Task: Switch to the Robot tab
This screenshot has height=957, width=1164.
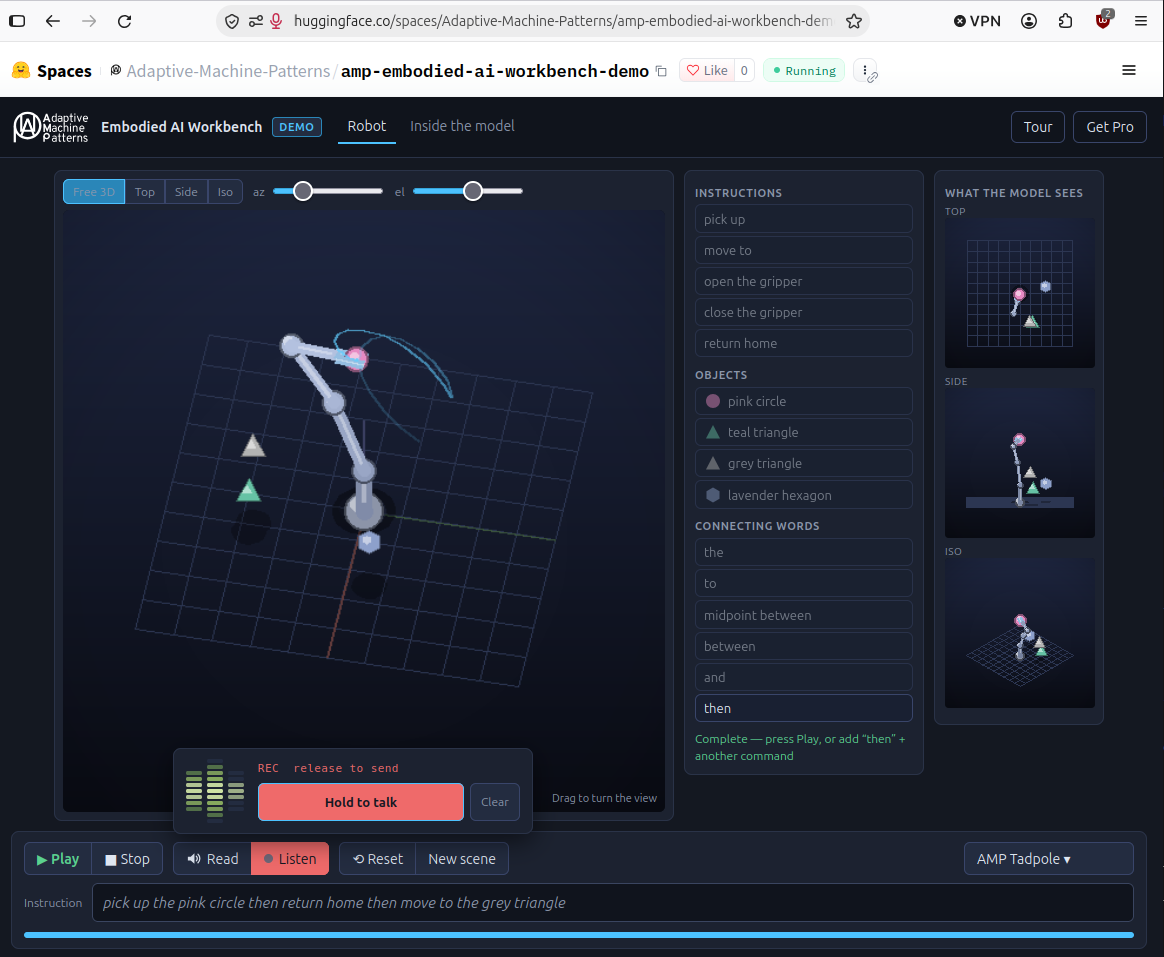Action: [x=367, y=126]
